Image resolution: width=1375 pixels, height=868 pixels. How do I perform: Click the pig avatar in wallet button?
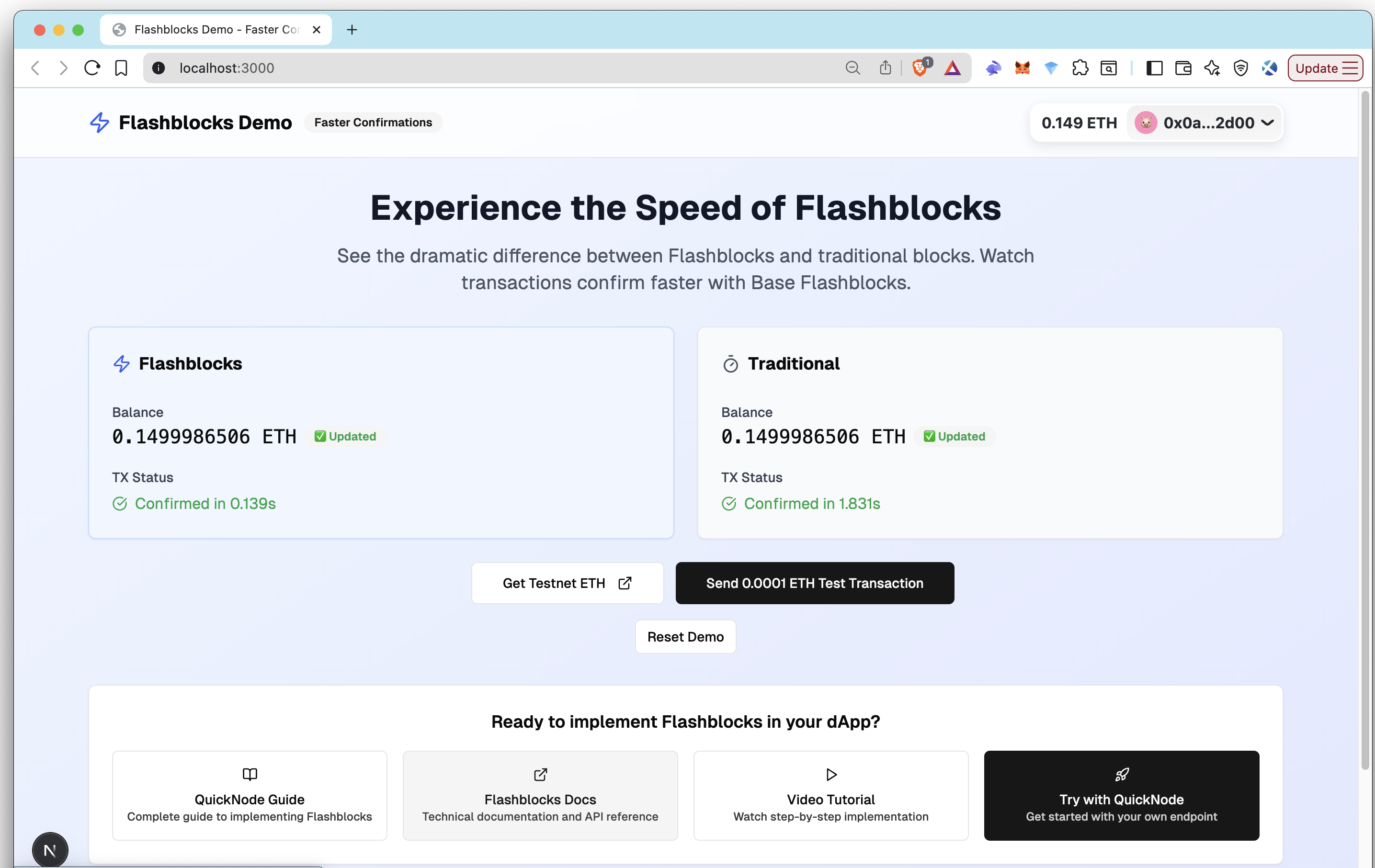1146,123
